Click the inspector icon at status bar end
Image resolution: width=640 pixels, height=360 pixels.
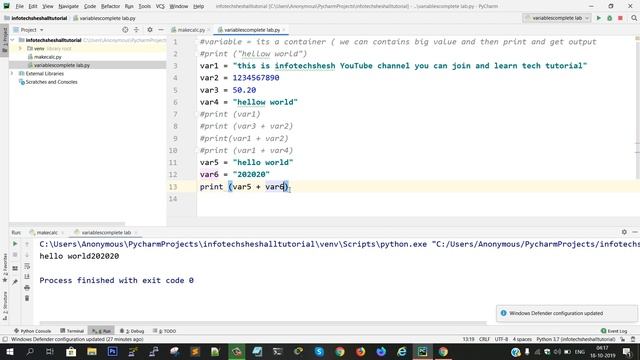[633, 339]
